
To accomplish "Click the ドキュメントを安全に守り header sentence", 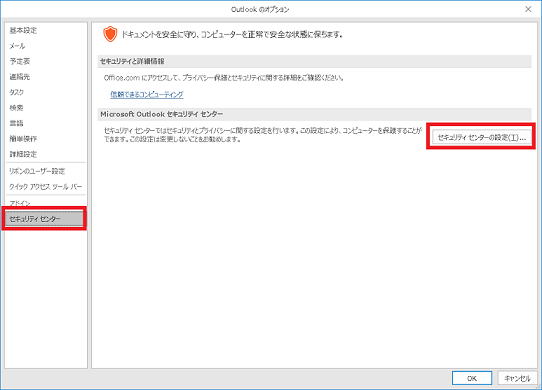I will [232, 34].
